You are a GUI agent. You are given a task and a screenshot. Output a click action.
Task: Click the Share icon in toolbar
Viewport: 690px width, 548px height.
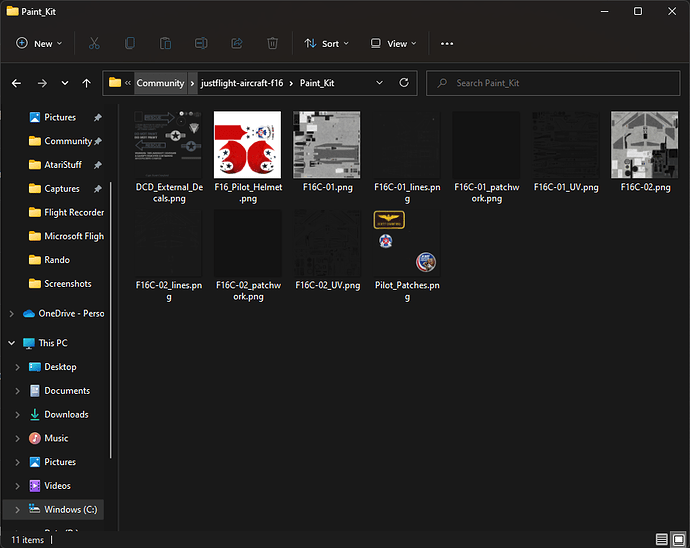pyautogui.click(x=237, y=44)
